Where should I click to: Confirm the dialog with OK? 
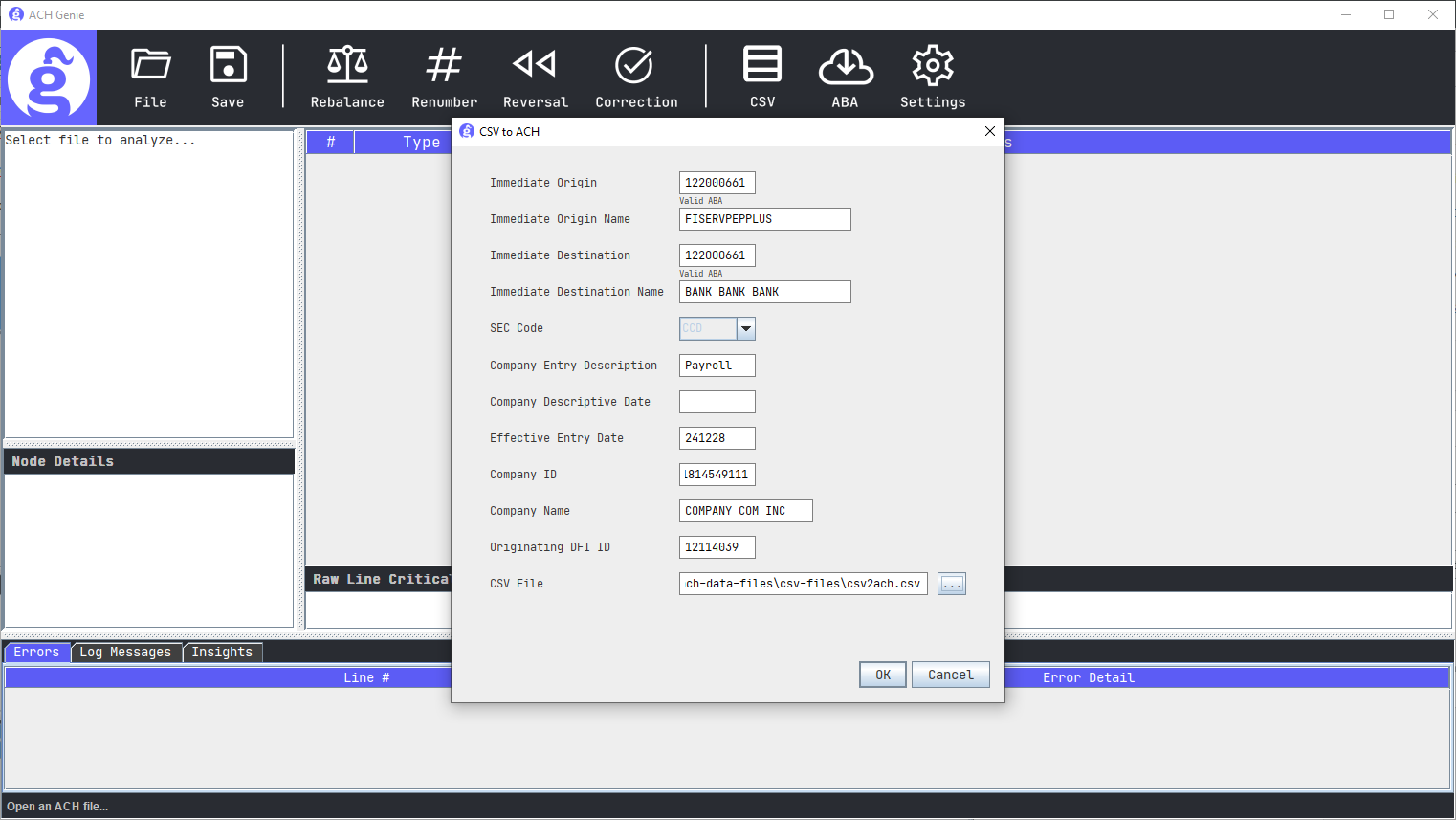pyautogui.click(x=883, y=675)
